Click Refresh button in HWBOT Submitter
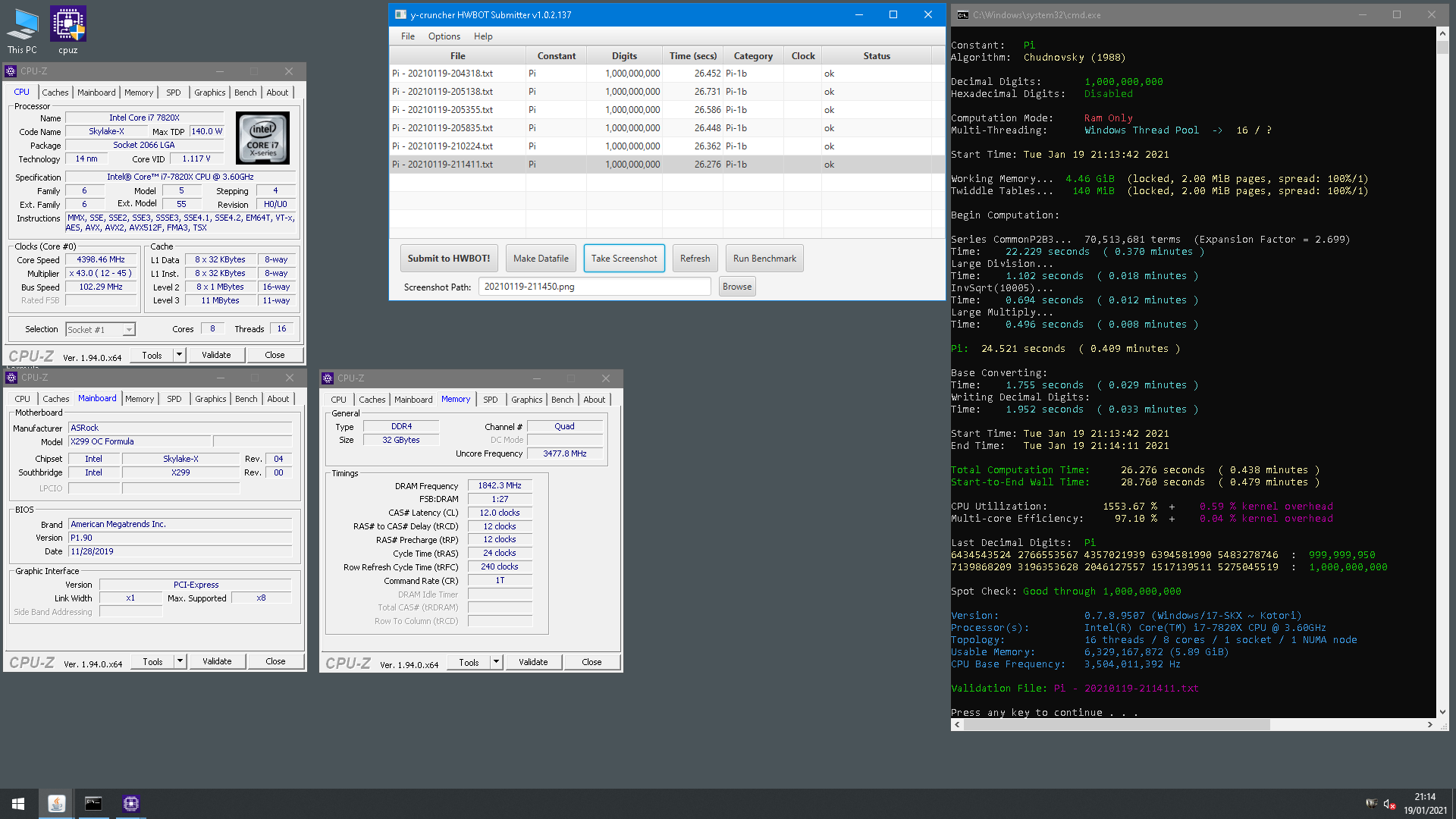The image size is (1456, 819). (x=695, y=258)
